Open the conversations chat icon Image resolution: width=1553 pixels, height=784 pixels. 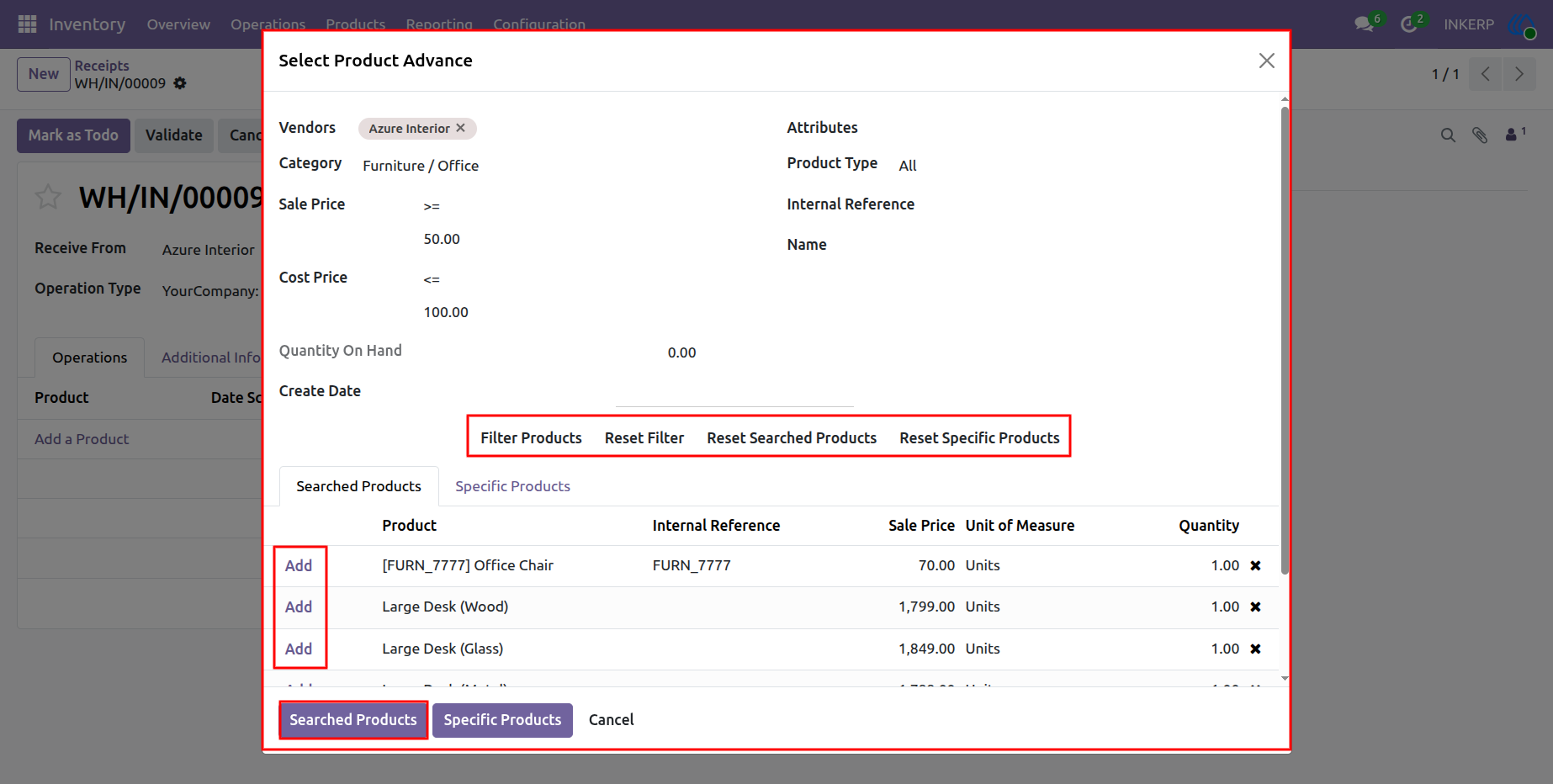(x=1365, y=24)
